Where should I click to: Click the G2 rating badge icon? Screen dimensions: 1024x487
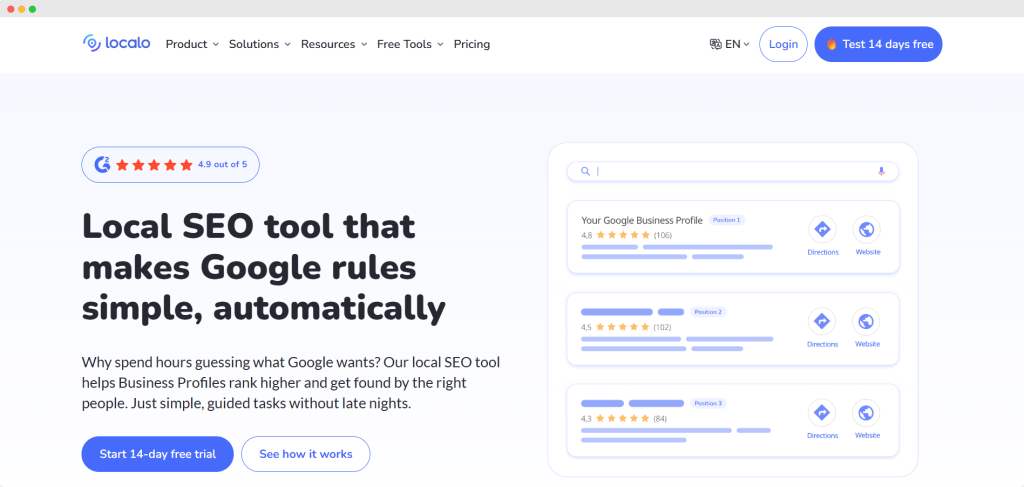[x=101, y=164]
